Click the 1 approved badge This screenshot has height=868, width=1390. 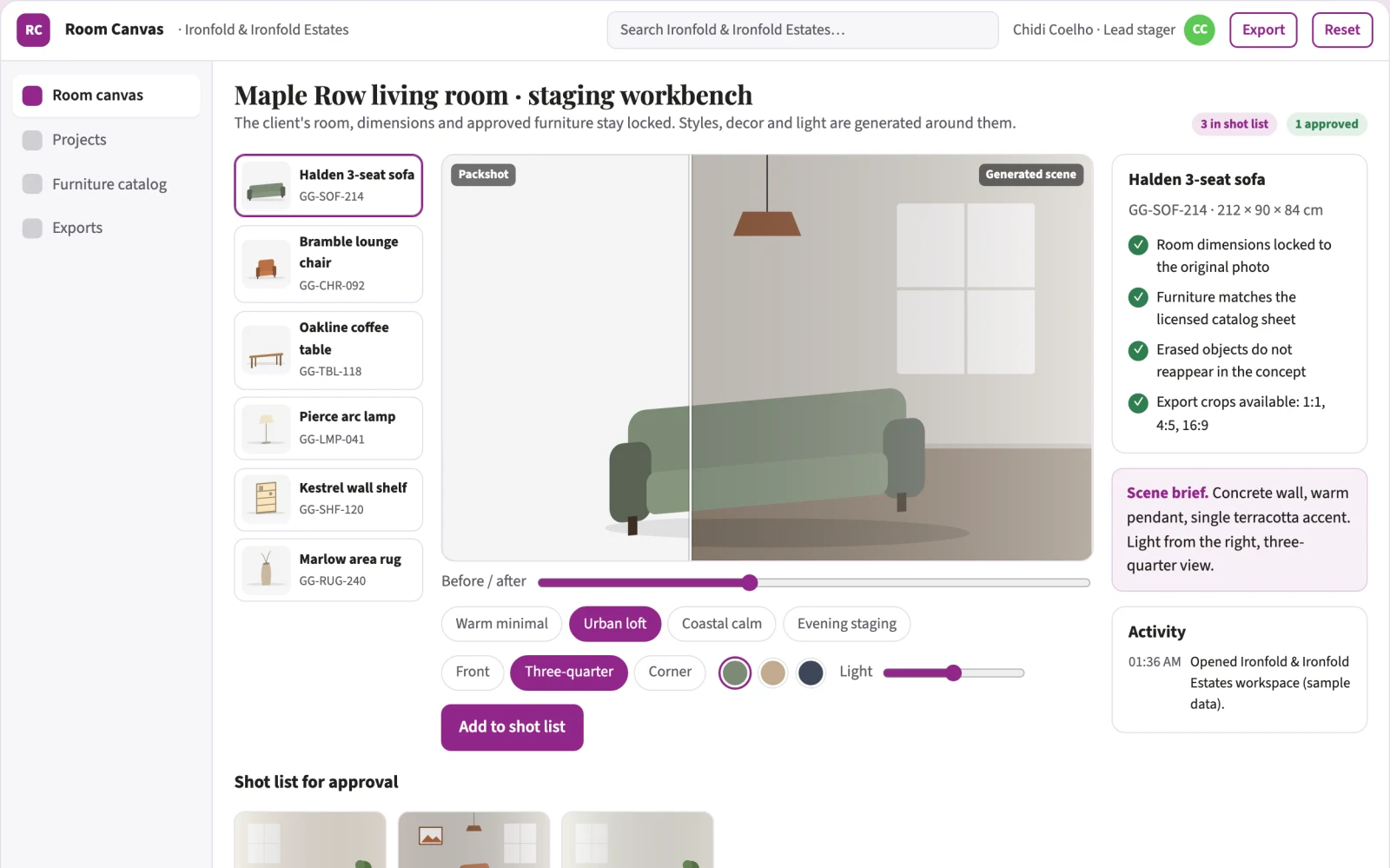click(1327, 124)
